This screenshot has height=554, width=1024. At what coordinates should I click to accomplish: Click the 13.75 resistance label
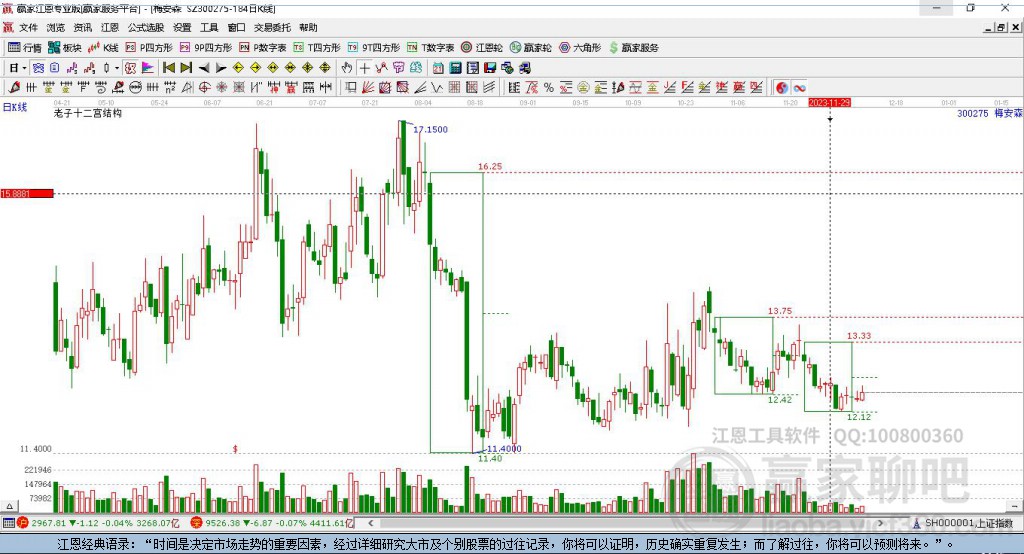click(x=780, y=311)
